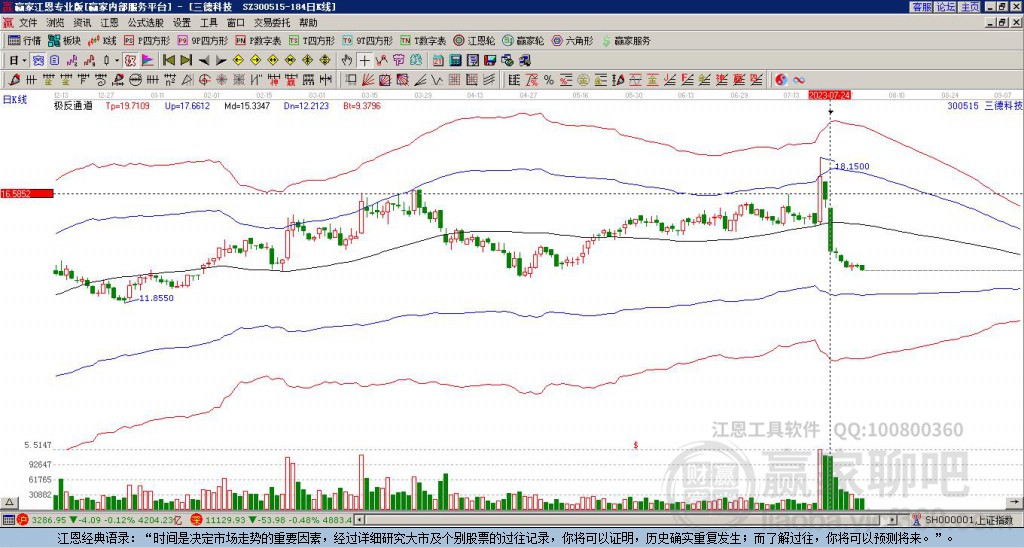Step chart left with the black arrow

(204, 61)
